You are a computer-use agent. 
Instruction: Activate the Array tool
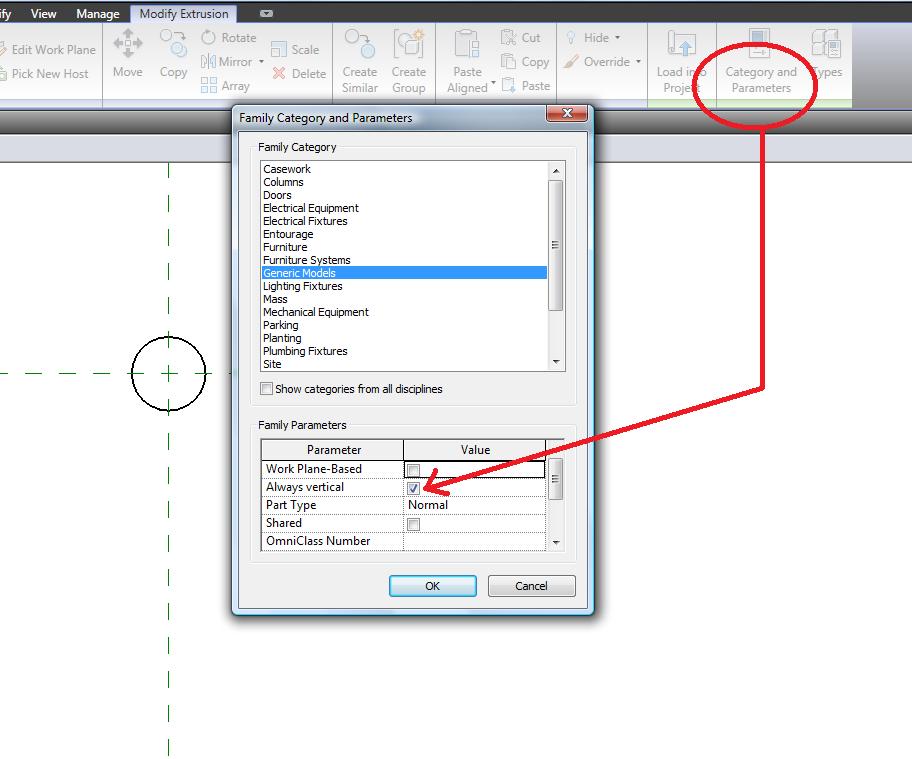click(225, 85)
